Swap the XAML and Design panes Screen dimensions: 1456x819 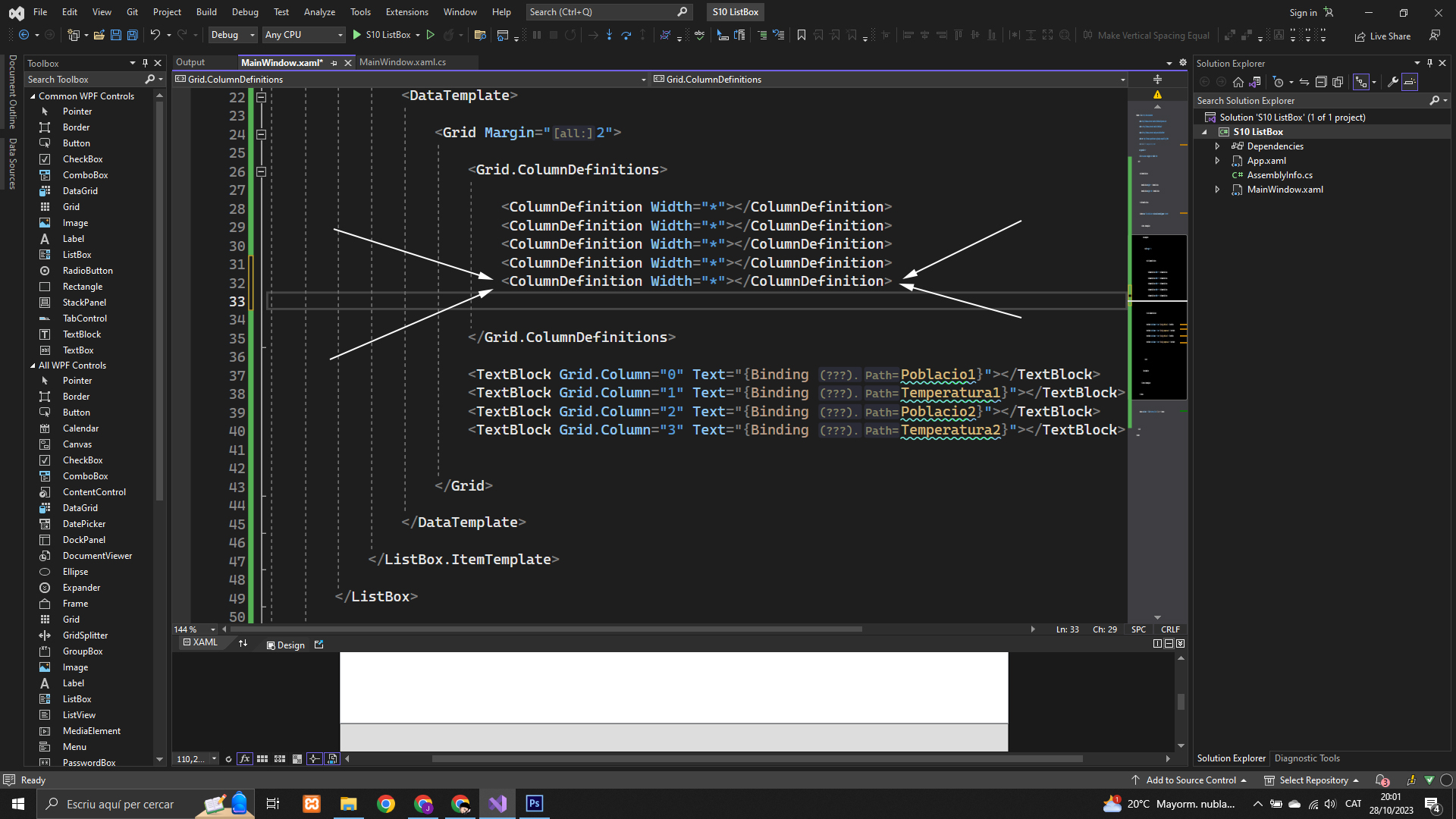tap(243, 644)
